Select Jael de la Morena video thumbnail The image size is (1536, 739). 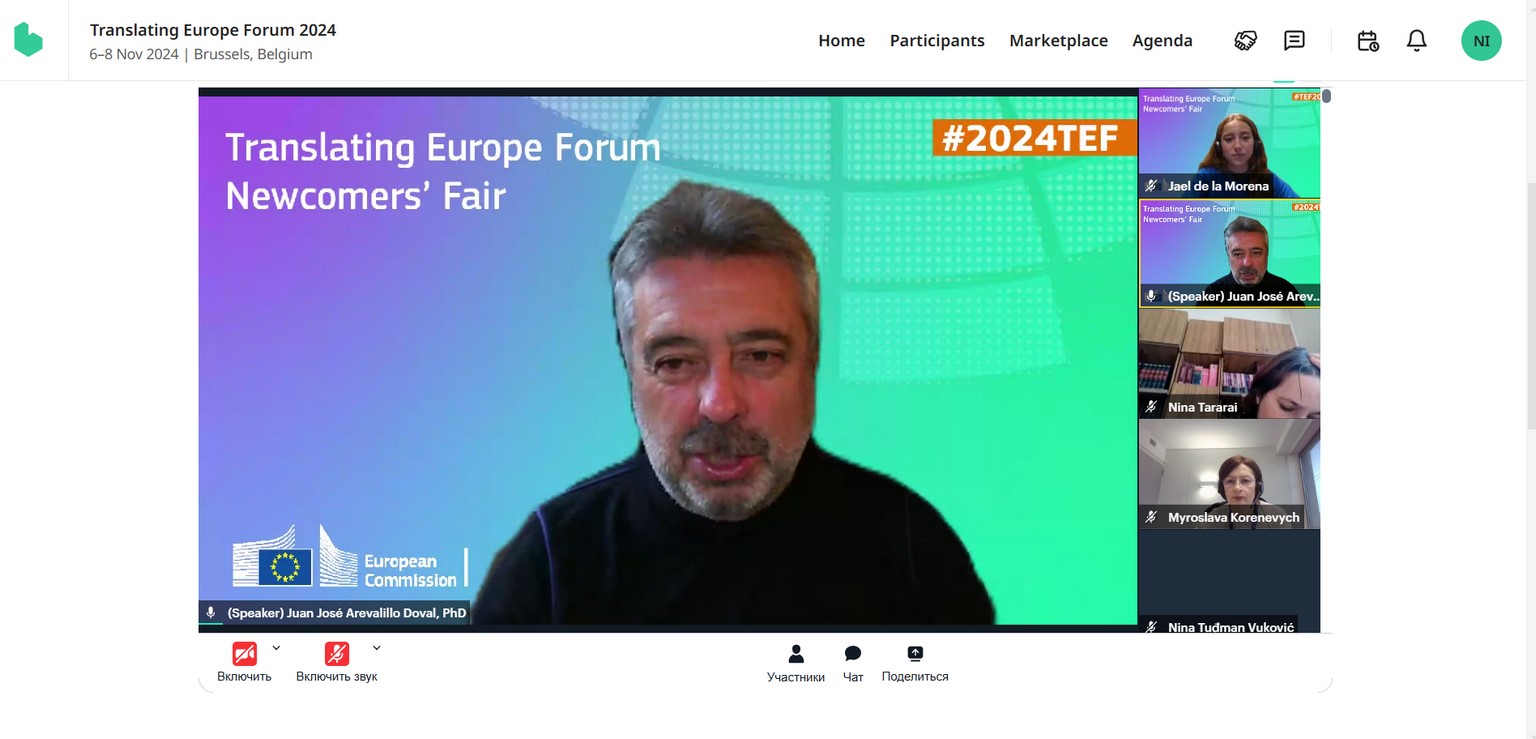coord(1229,143)
